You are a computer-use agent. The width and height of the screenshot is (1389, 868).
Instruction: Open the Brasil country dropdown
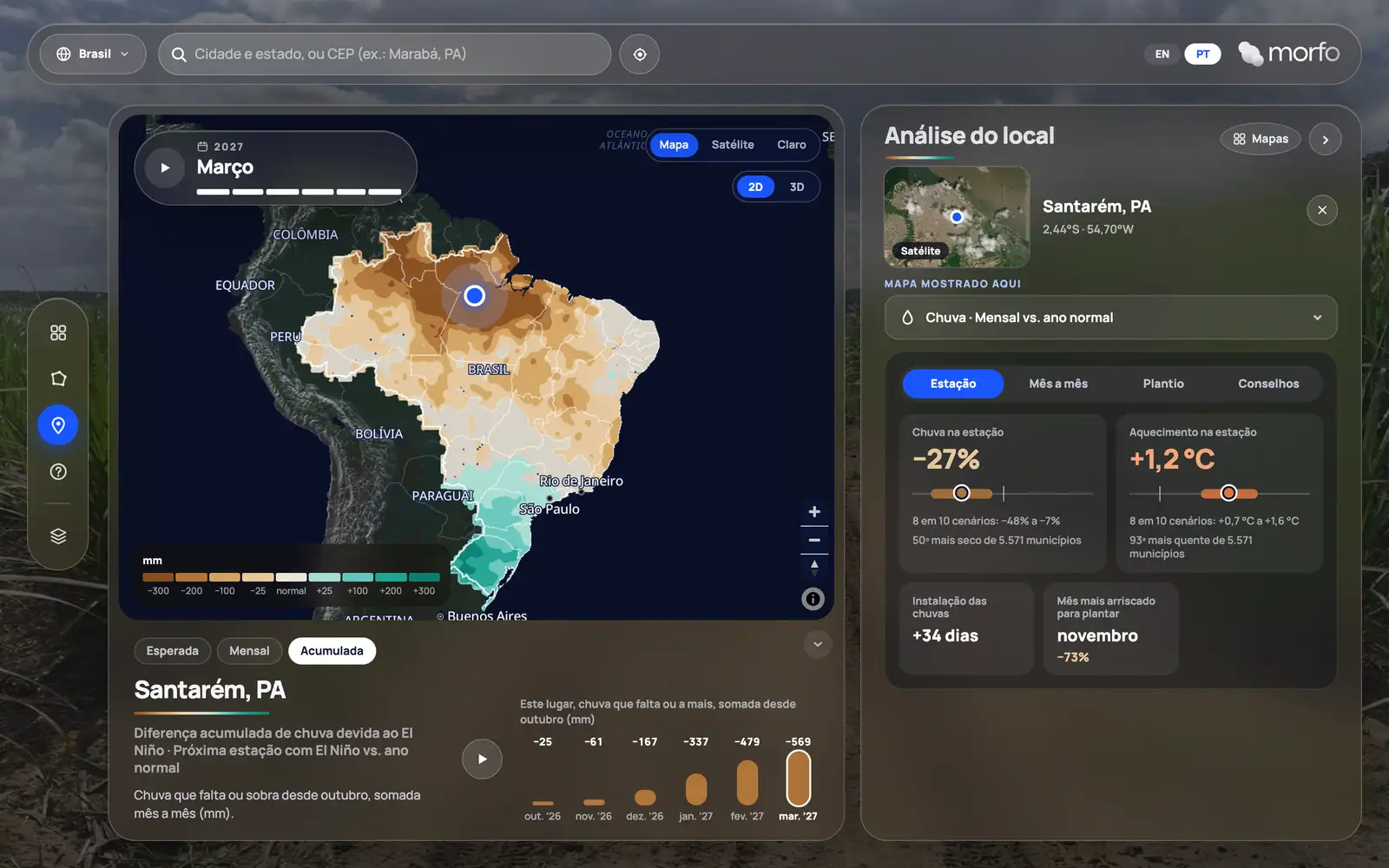[93, 54]
